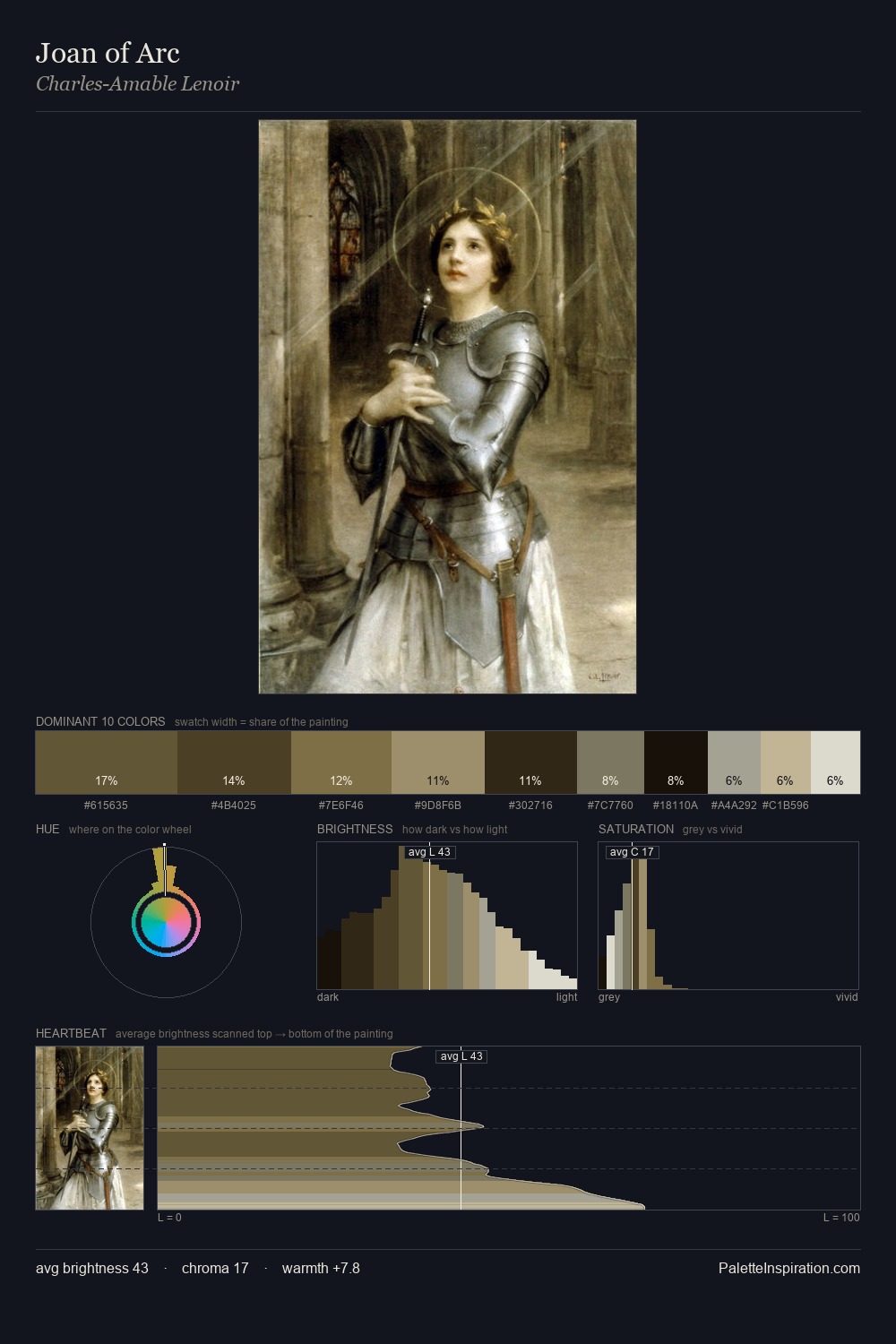Click the "where on the color wheel" caption
This screenshot has width=896, height=1344.
130,830
